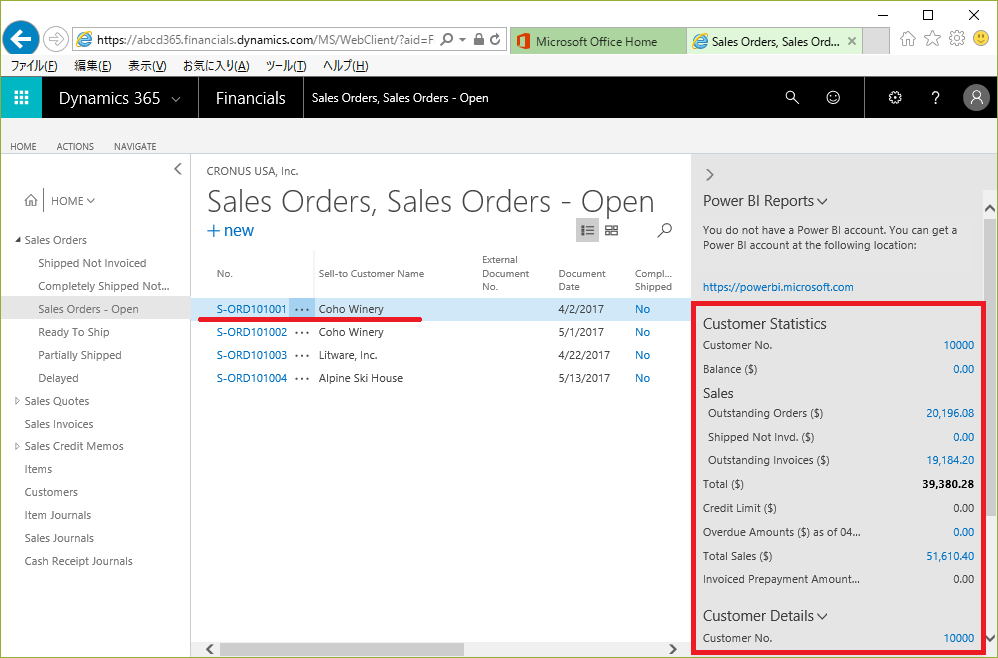
Task: Open the ヘルプ(H) menu
Action: pyautogui.click(x=346, y=66)
